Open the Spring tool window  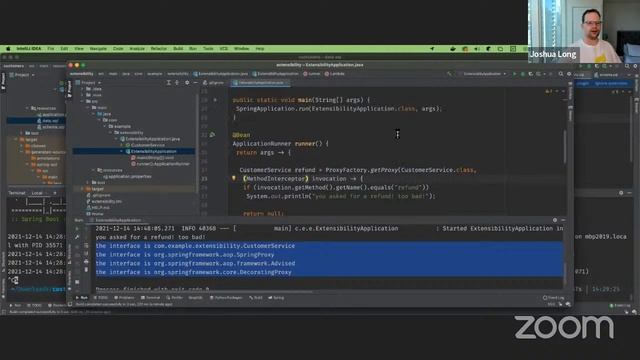pos(276,298)
